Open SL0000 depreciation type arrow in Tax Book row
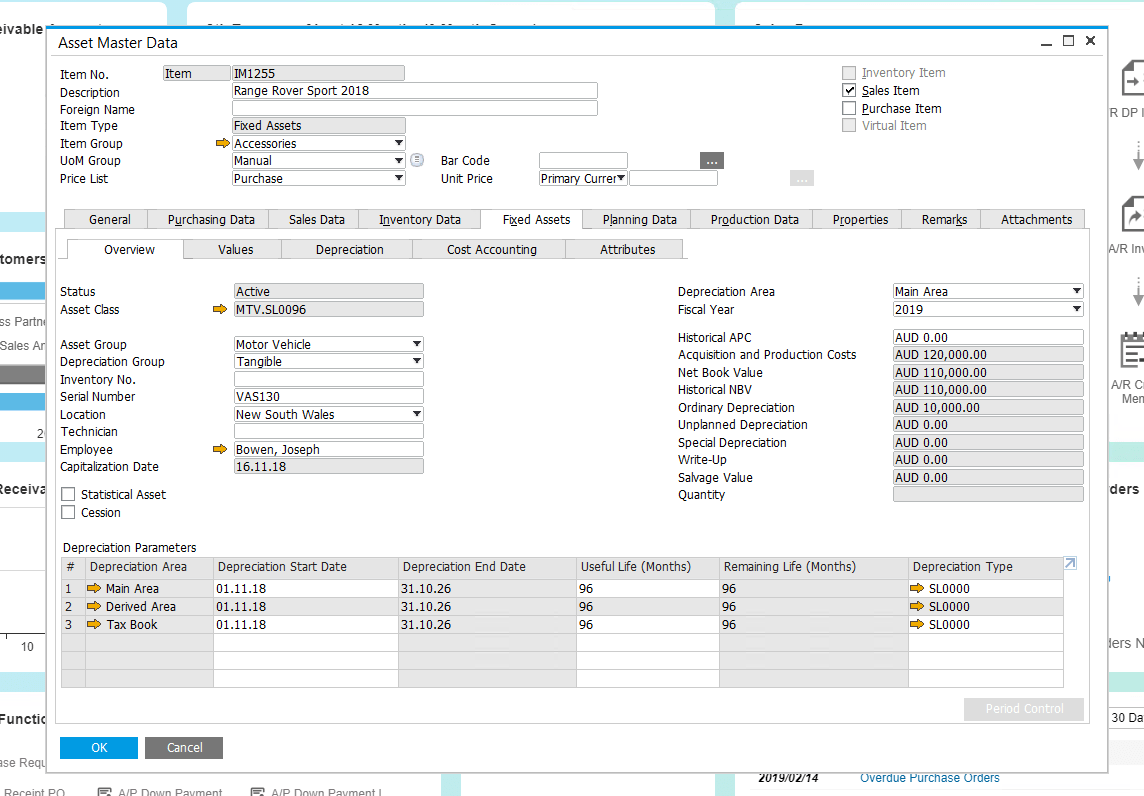This screenshot has width=1144, height=796. (917, 625)
